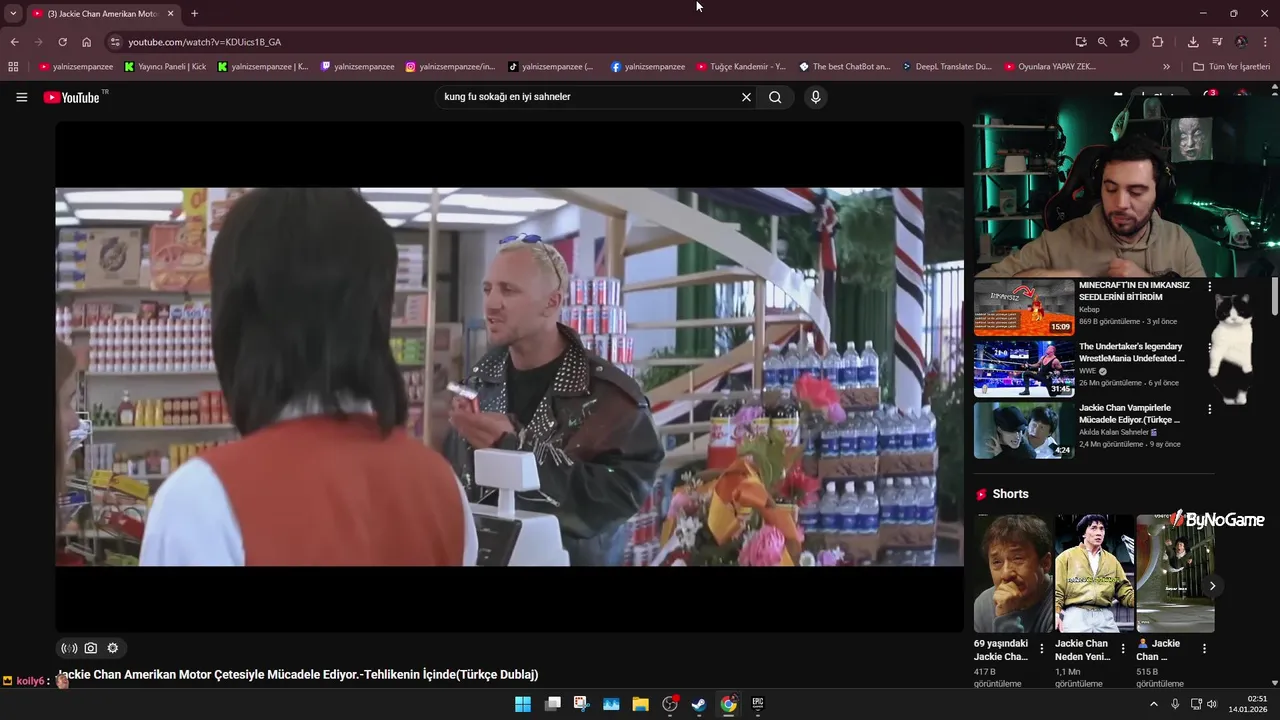Open Task View on the taskbar

click(x=552, y=704)
